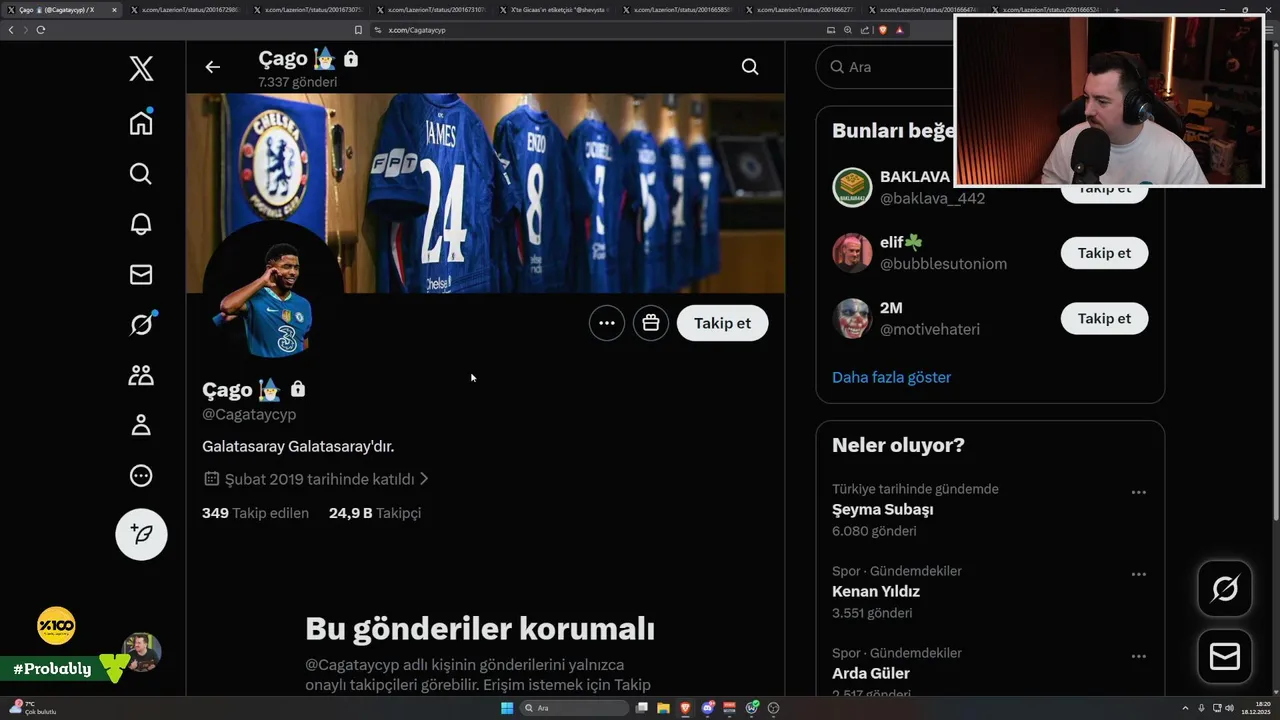This screenshot has width=1280, height=720.
Task: Open the Task View taskbar icon
Action: pos(641,708)
